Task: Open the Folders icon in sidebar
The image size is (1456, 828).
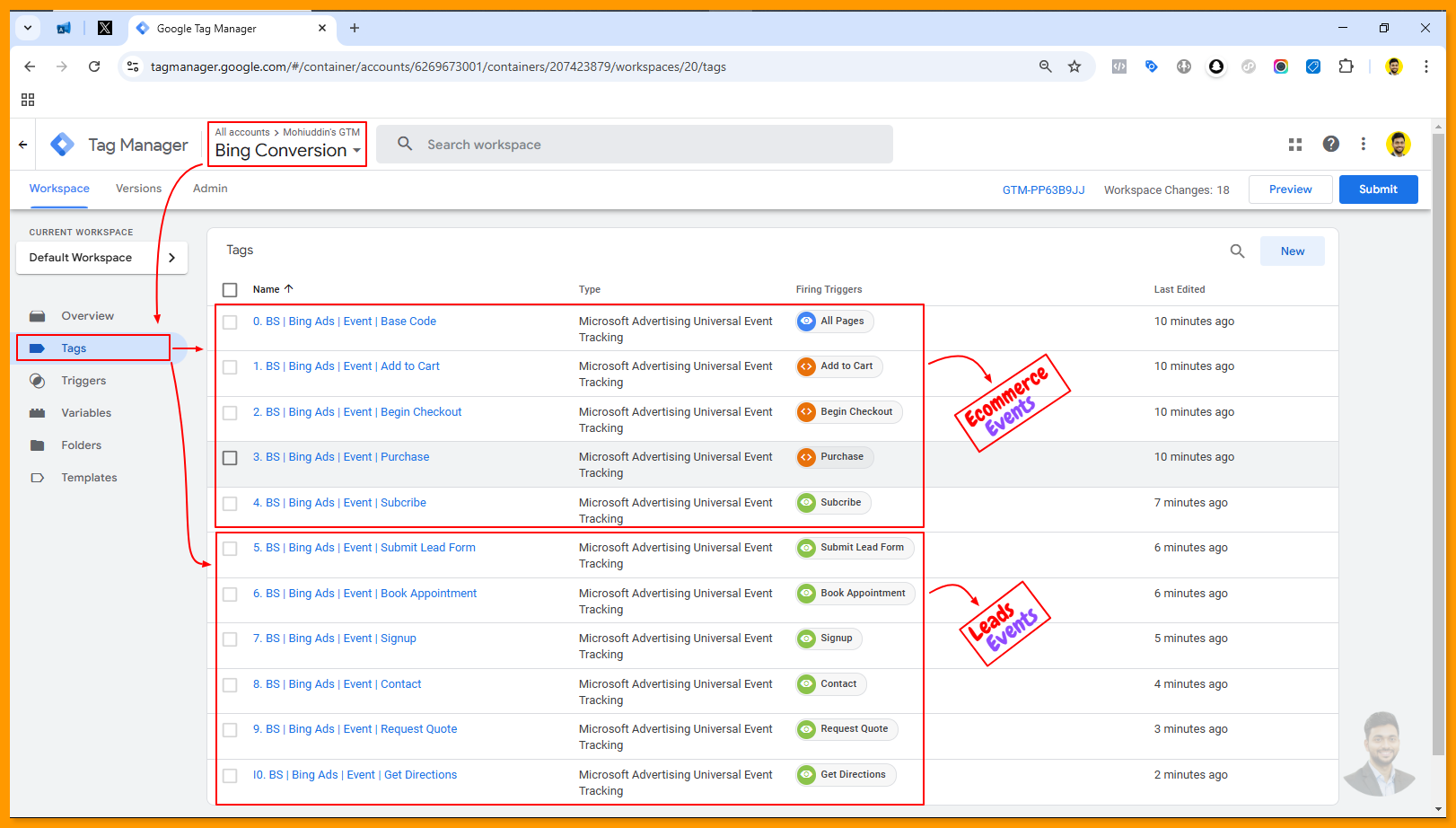Action: tap(38, 445)
